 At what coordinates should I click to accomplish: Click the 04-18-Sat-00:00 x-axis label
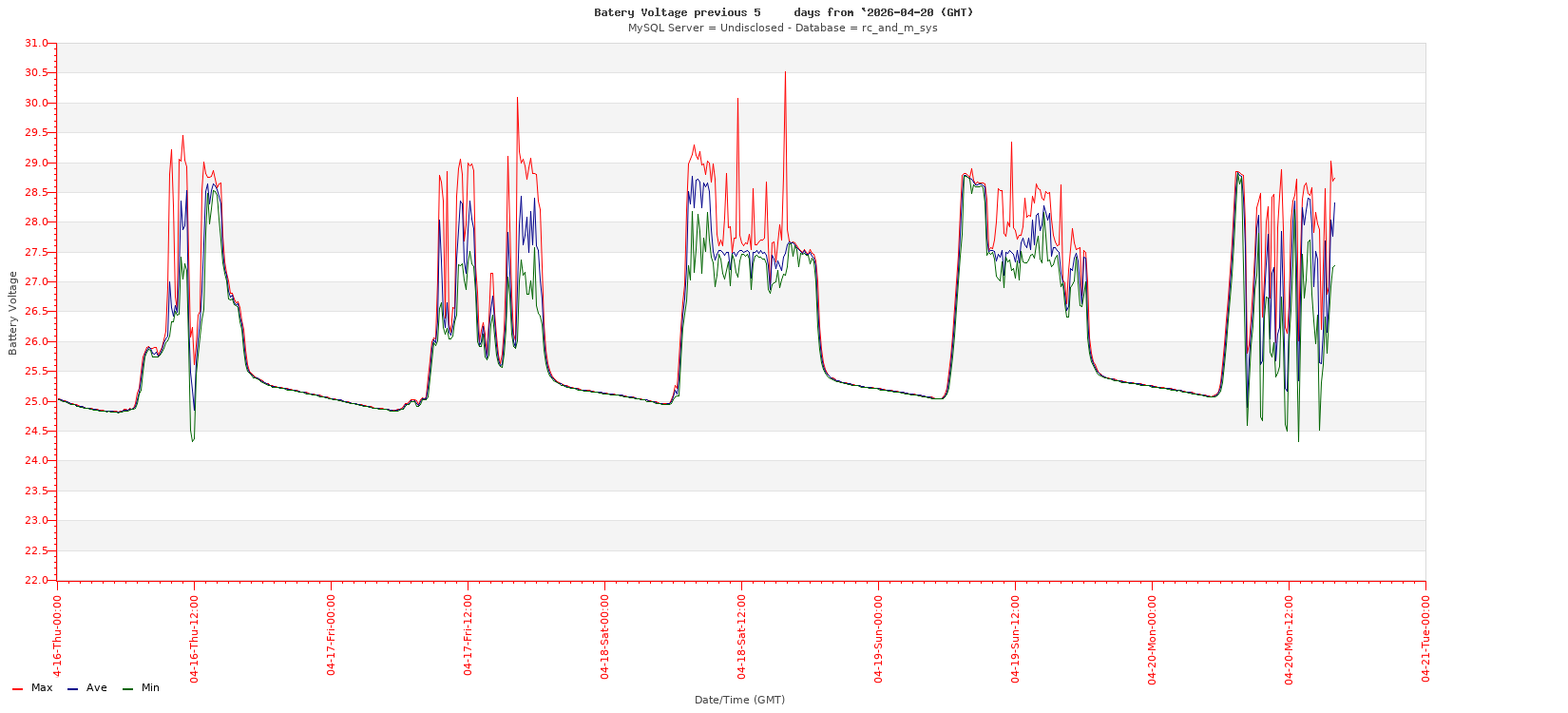click(604, 635)
